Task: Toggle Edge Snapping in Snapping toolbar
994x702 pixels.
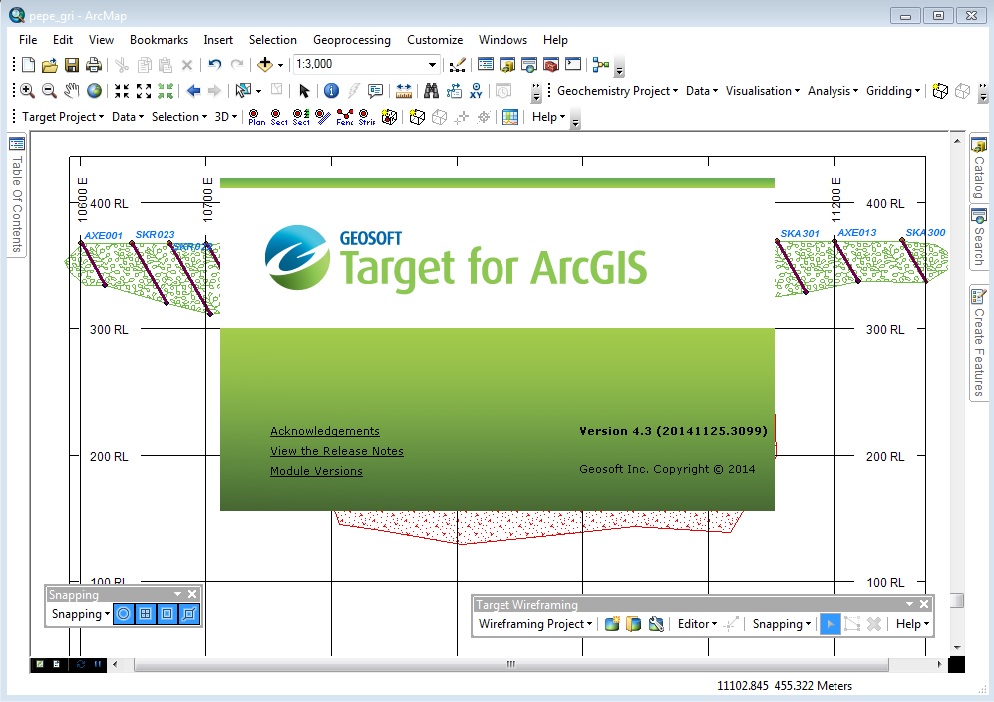Action: coord(189,614)
